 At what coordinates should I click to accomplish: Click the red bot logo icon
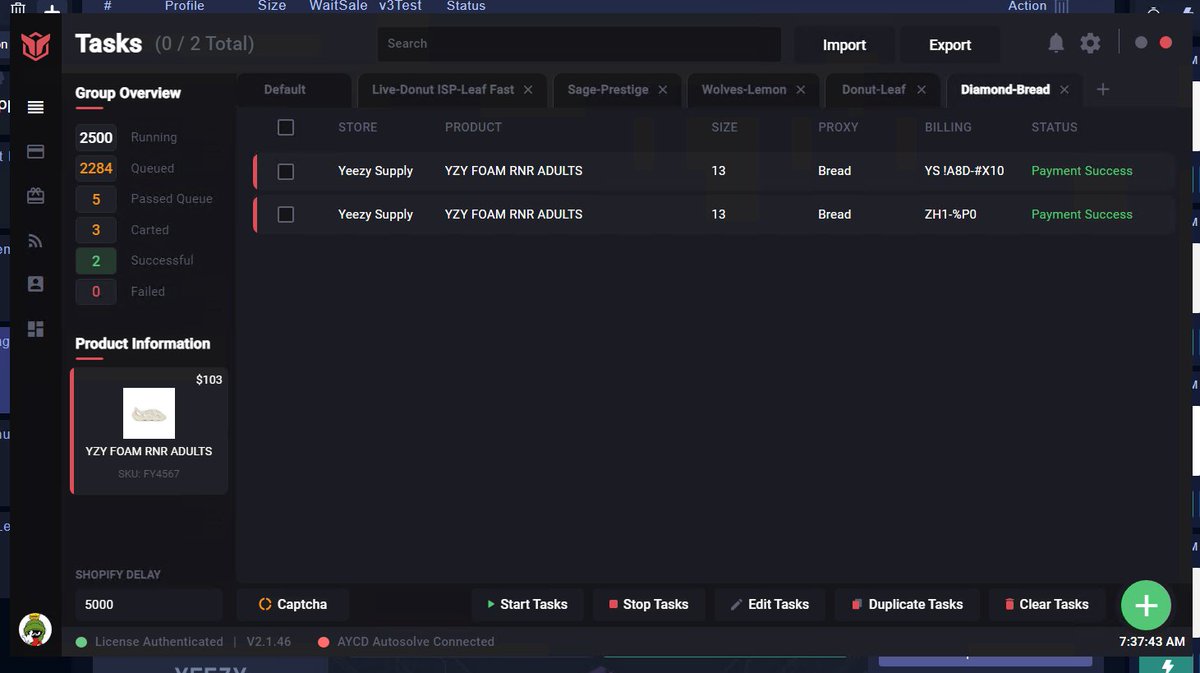[x=36, y=45]
